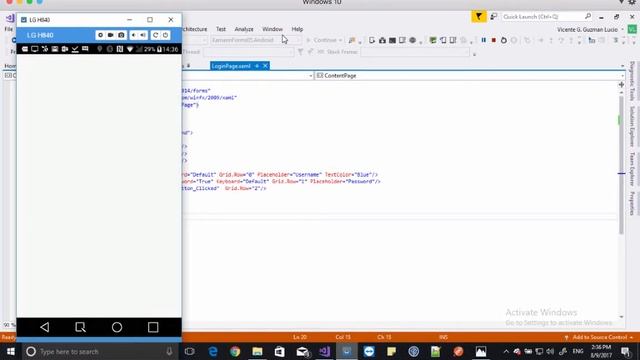640x360 pixels.
Task: Click the Ln 20 status bar indicator
Action: pos(300,337)
